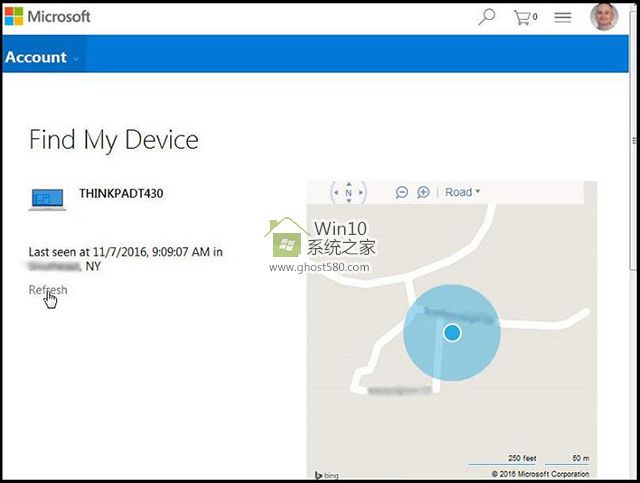Viewport: 640px width, 483px height.
Task: Click the 250 feet scale label
Action: (x=522, y=458)
